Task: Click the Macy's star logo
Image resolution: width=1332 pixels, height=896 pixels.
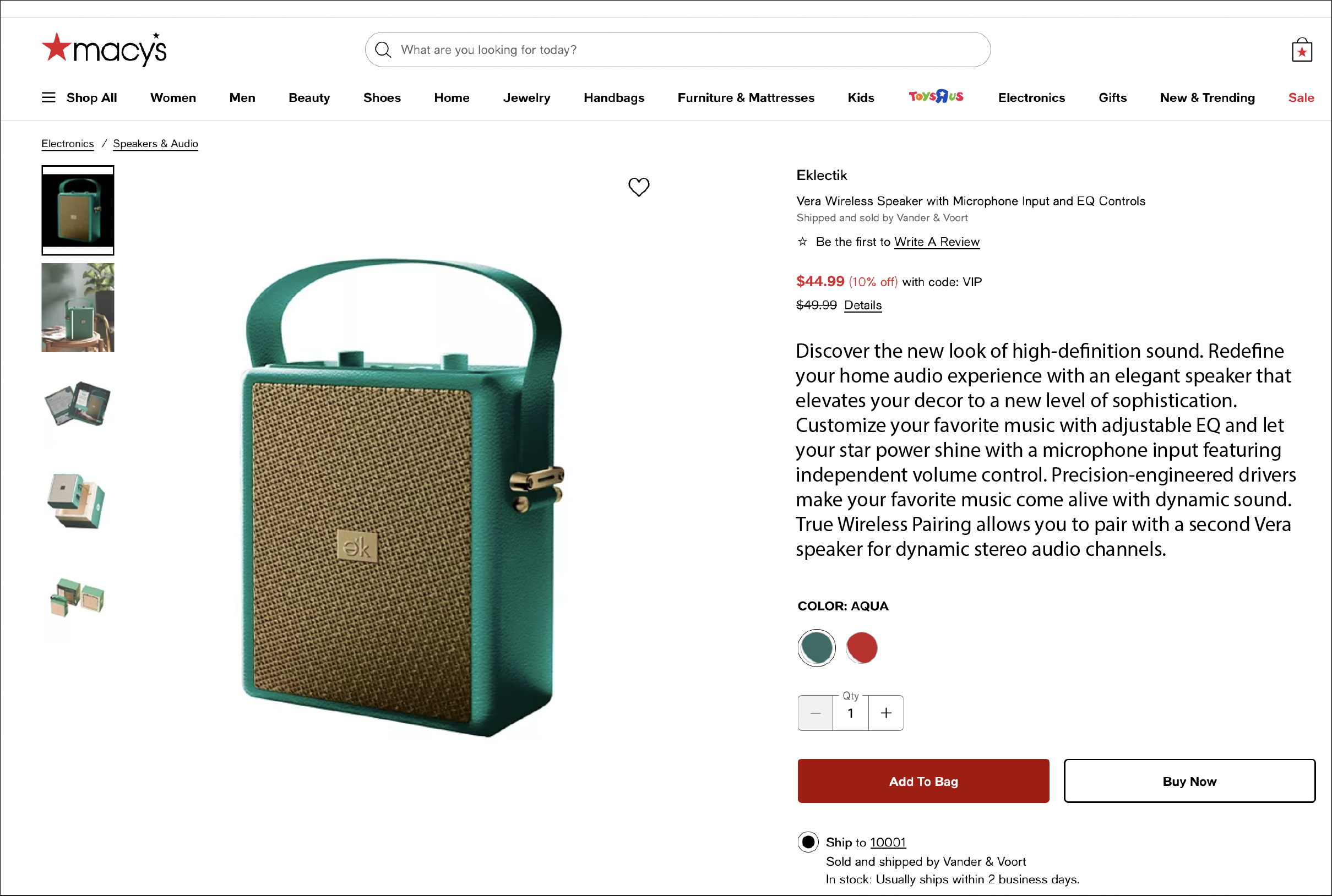Action: 104,49
